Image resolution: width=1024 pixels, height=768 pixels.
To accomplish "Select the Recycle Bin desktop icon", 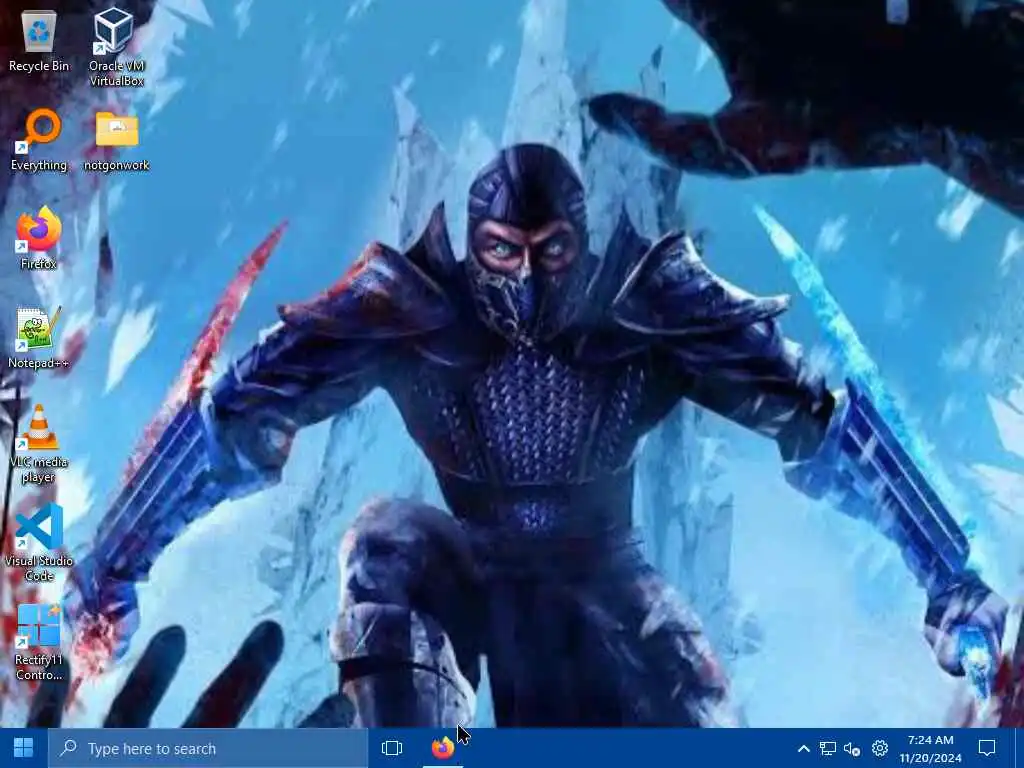I will (x=39, y=41).
